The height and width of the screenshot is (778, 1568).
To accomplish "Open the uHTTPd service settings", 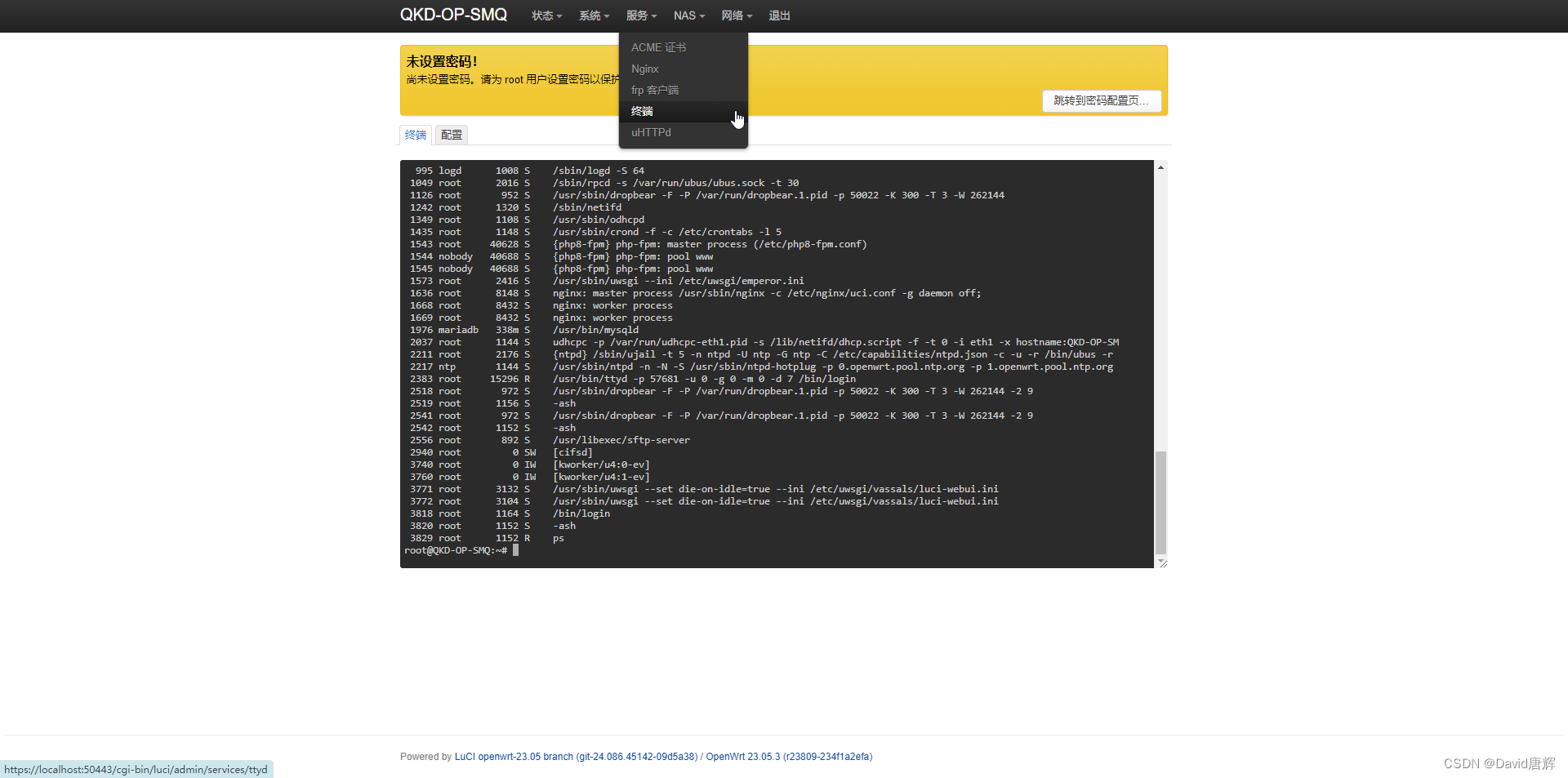I will 651,132.
